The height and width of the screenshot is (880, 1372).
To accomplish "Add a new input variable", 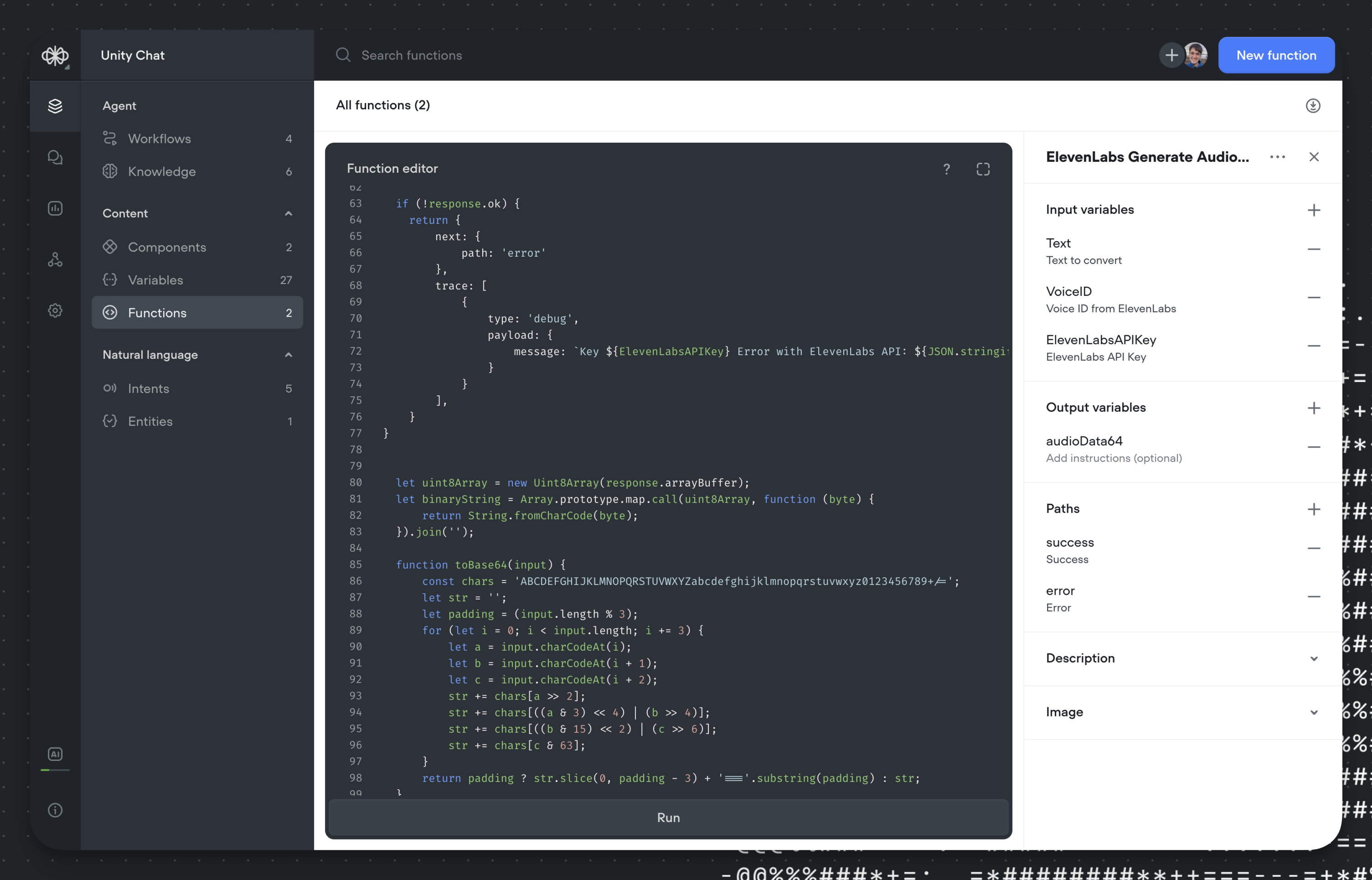I will [x=1313, y=210].
